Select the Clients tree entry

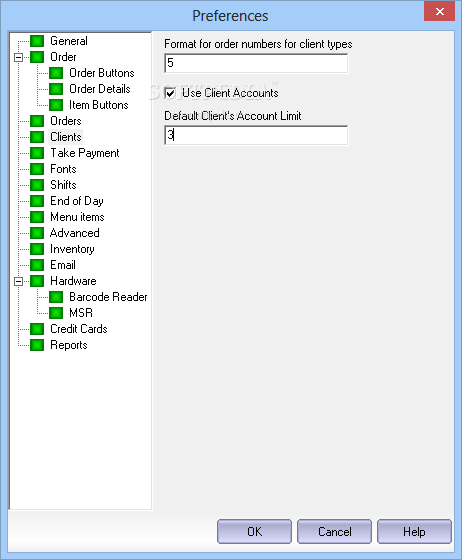point(66,137)
